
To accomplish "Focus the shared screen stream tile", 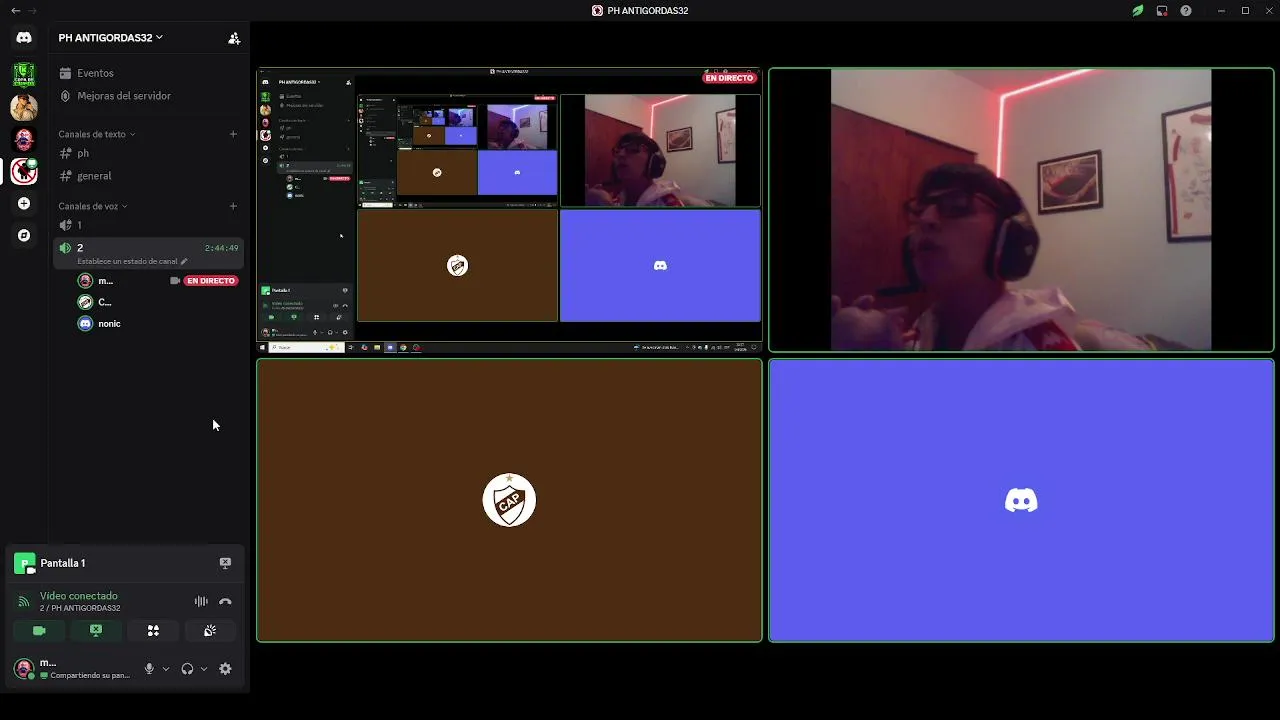I will pos(509,210).
